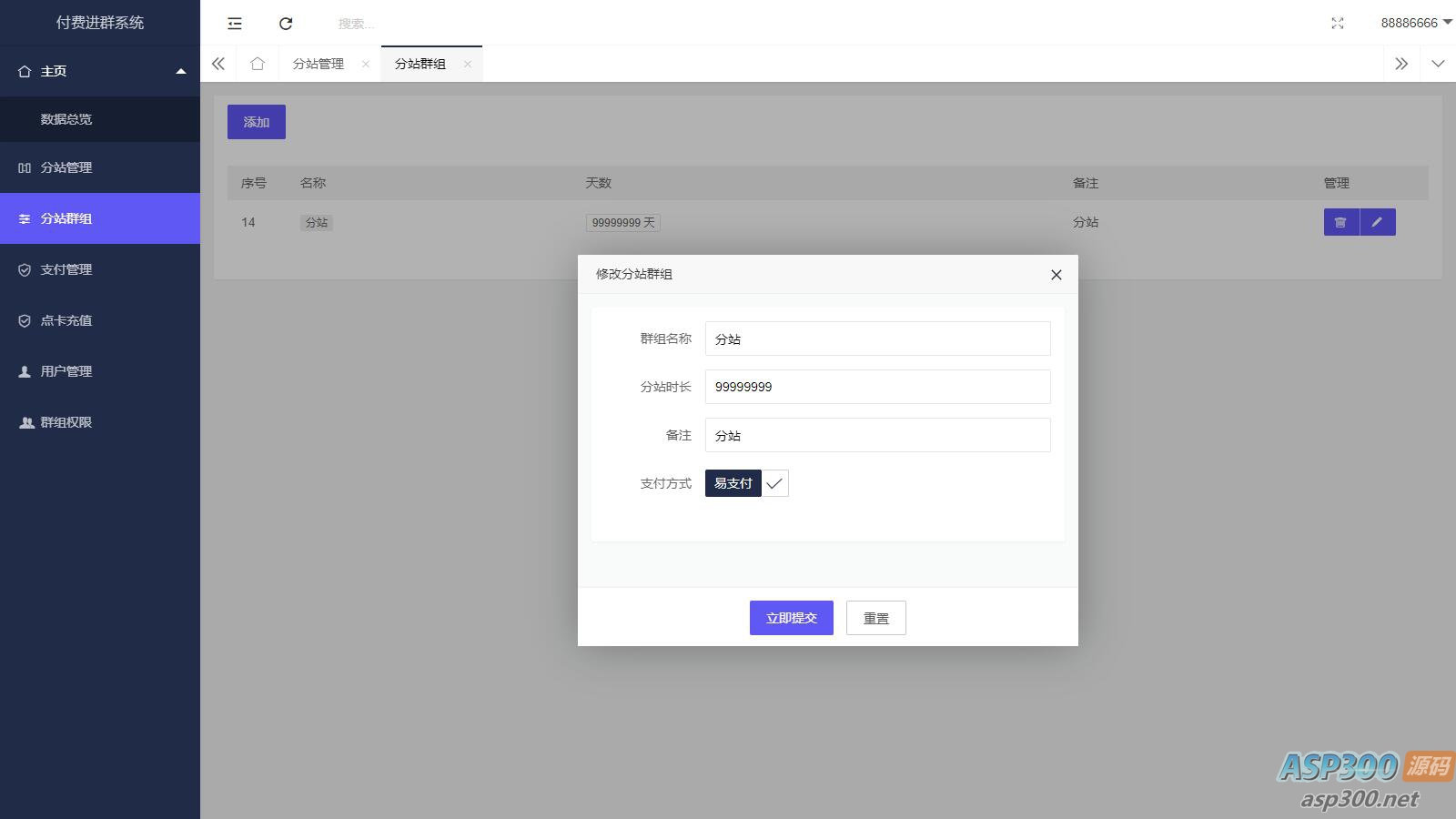
Task: Click the 立即提交 submit button
Action: [791, 618]
